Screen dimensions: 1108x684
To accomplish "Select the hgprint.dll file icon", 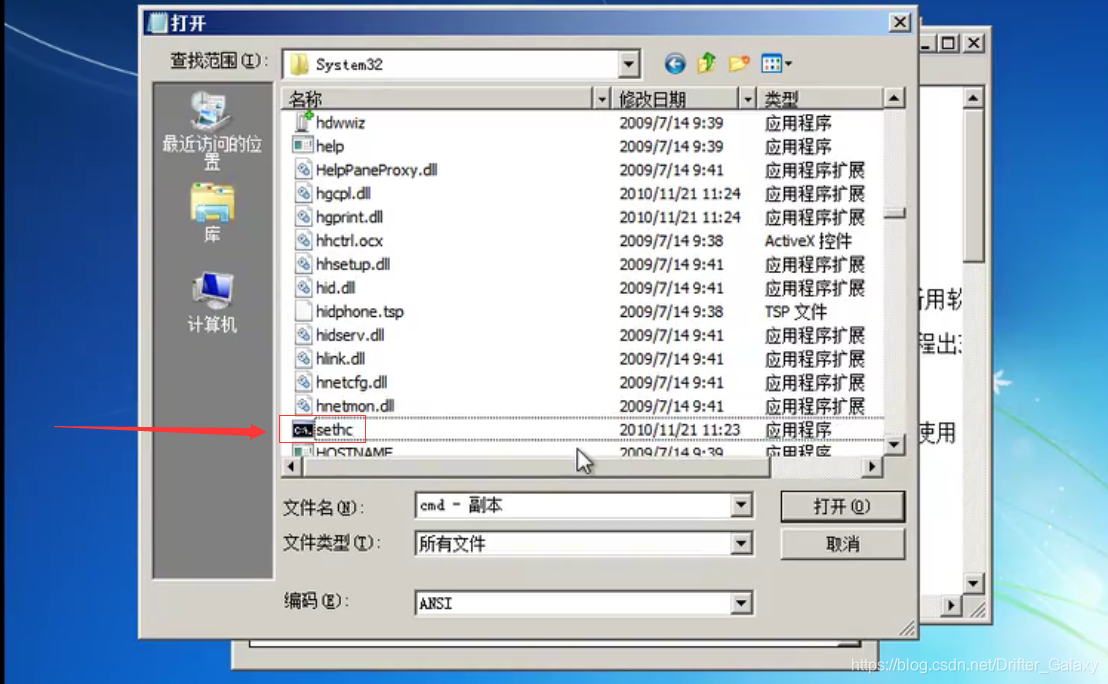I will pyautogui.click(x=303, y=217).
